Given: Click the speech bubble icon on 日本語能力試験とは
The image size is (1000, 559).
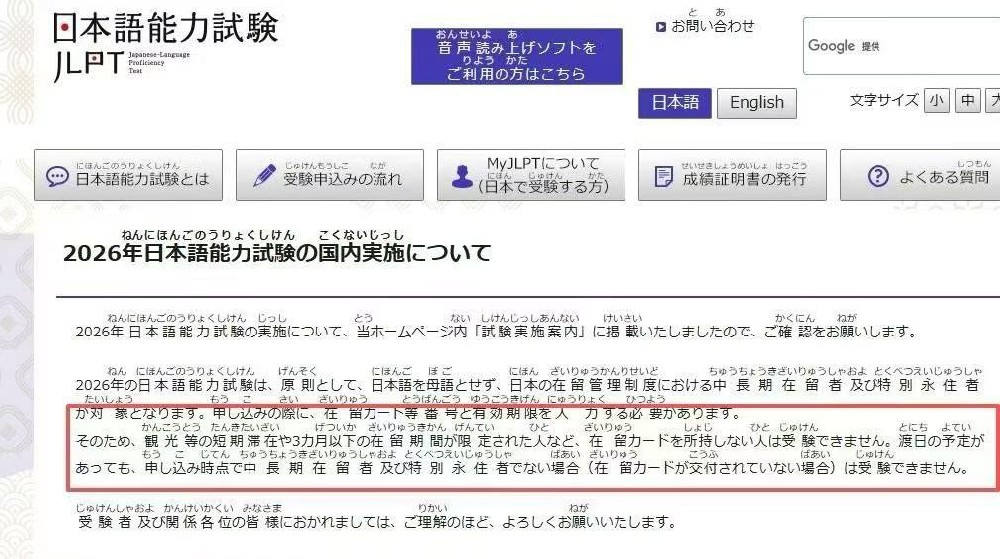Looking at the screenshot, I should tap(57, 176).
